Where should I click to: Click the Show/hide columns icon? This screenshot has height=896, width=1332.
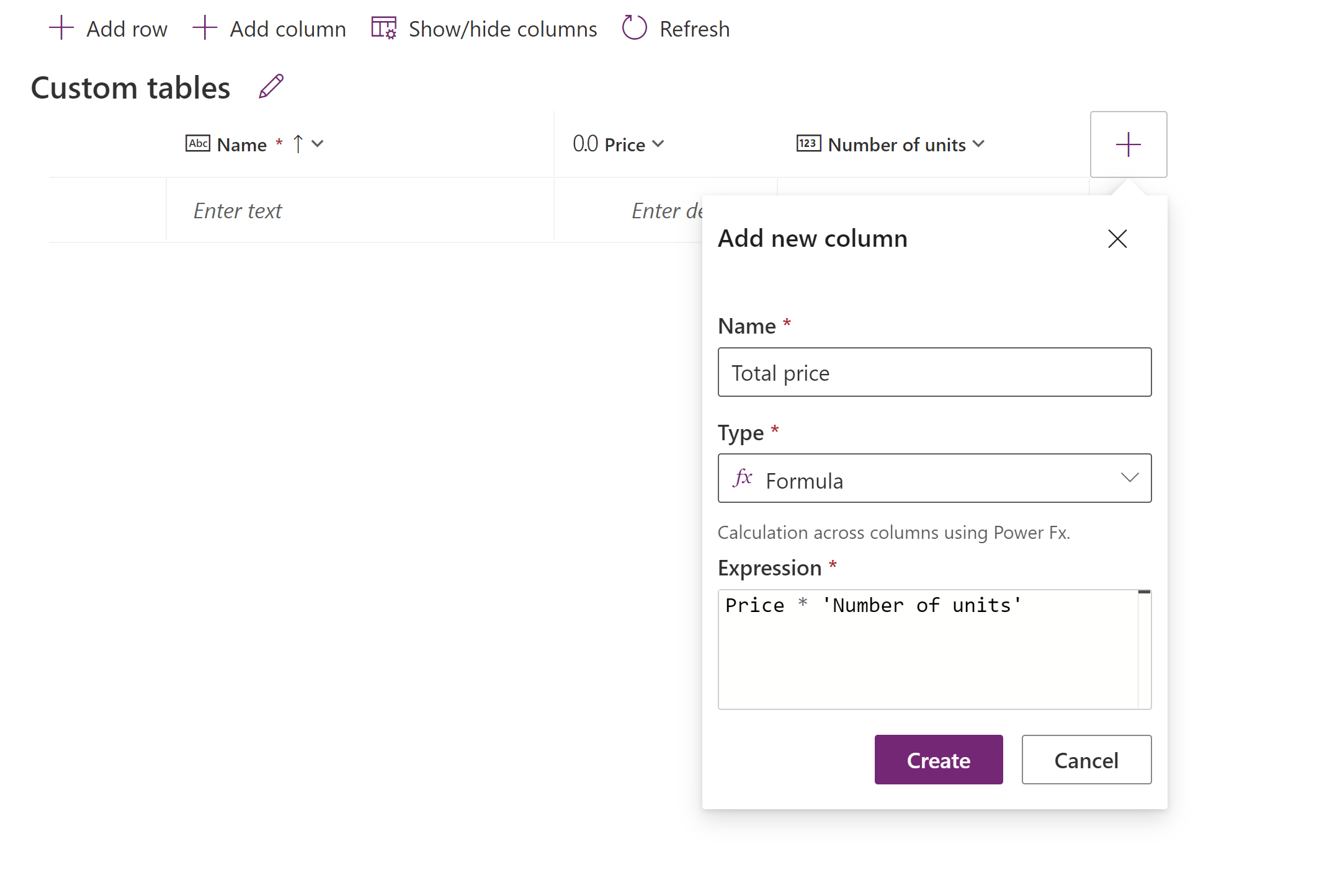point(383,28)
